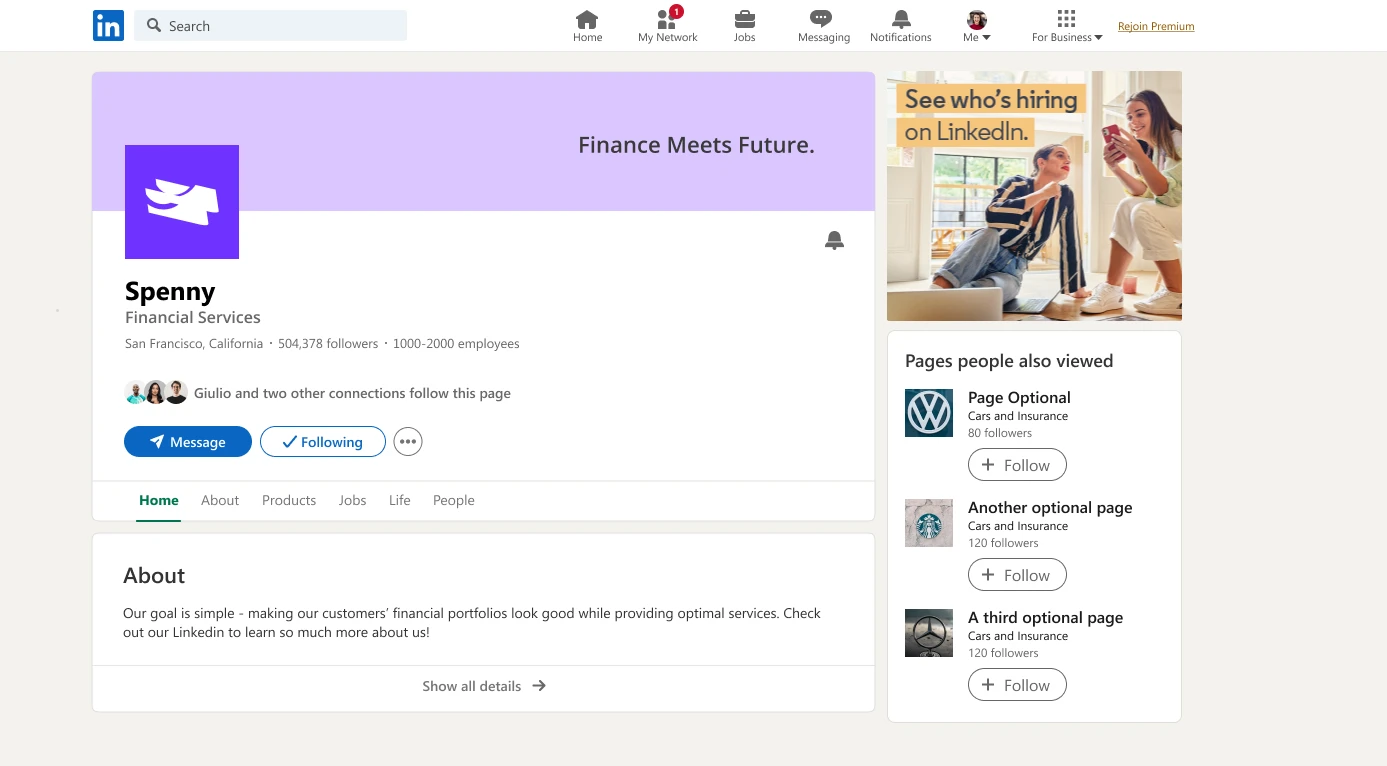The image size is (1387, 766).
Task: Switch to the Products tab
Action: point(289,500)
